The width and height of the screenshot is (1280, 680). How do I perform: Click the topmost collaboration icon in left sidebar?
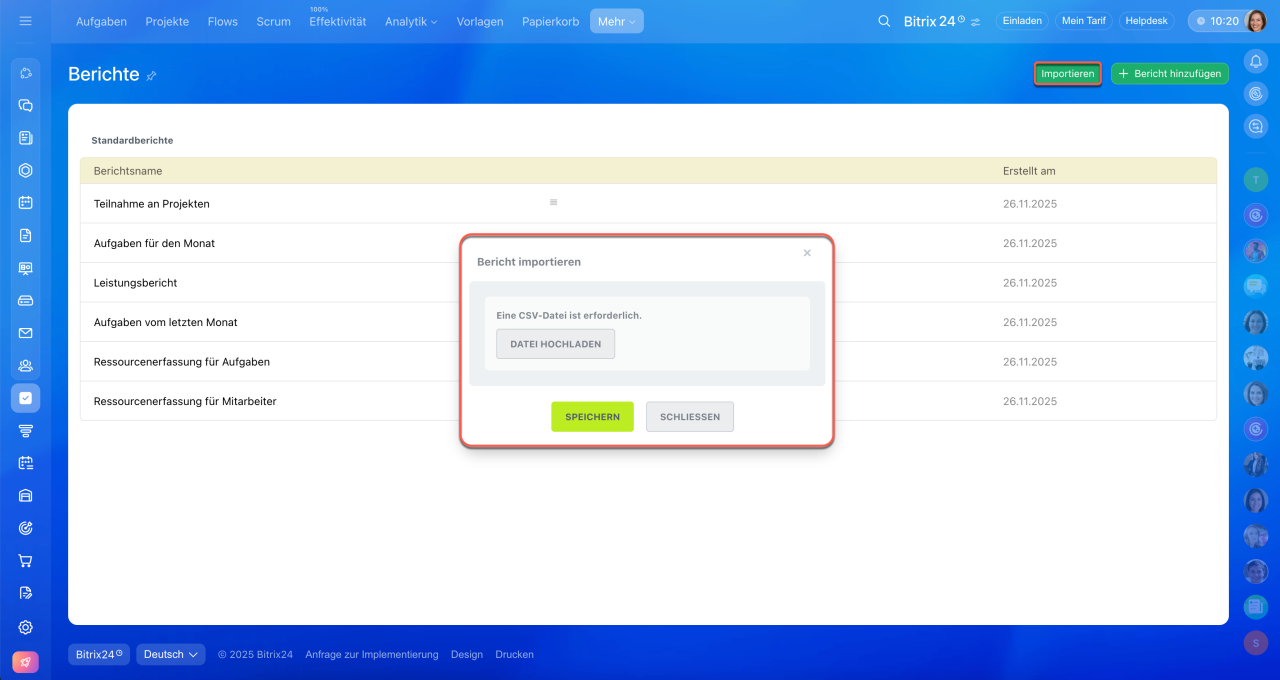click(26, 73)
